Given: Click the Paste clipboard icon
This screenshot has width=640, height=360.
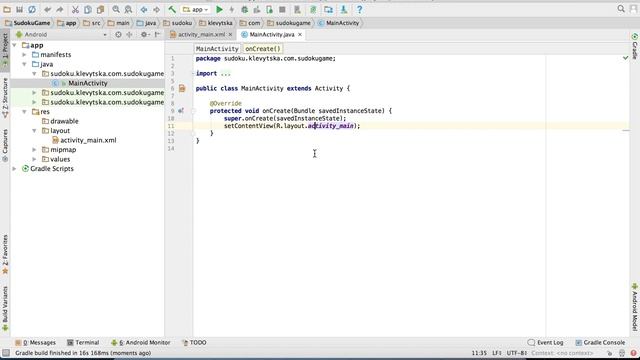Looking at the screenshot, I should pos(100,9).
